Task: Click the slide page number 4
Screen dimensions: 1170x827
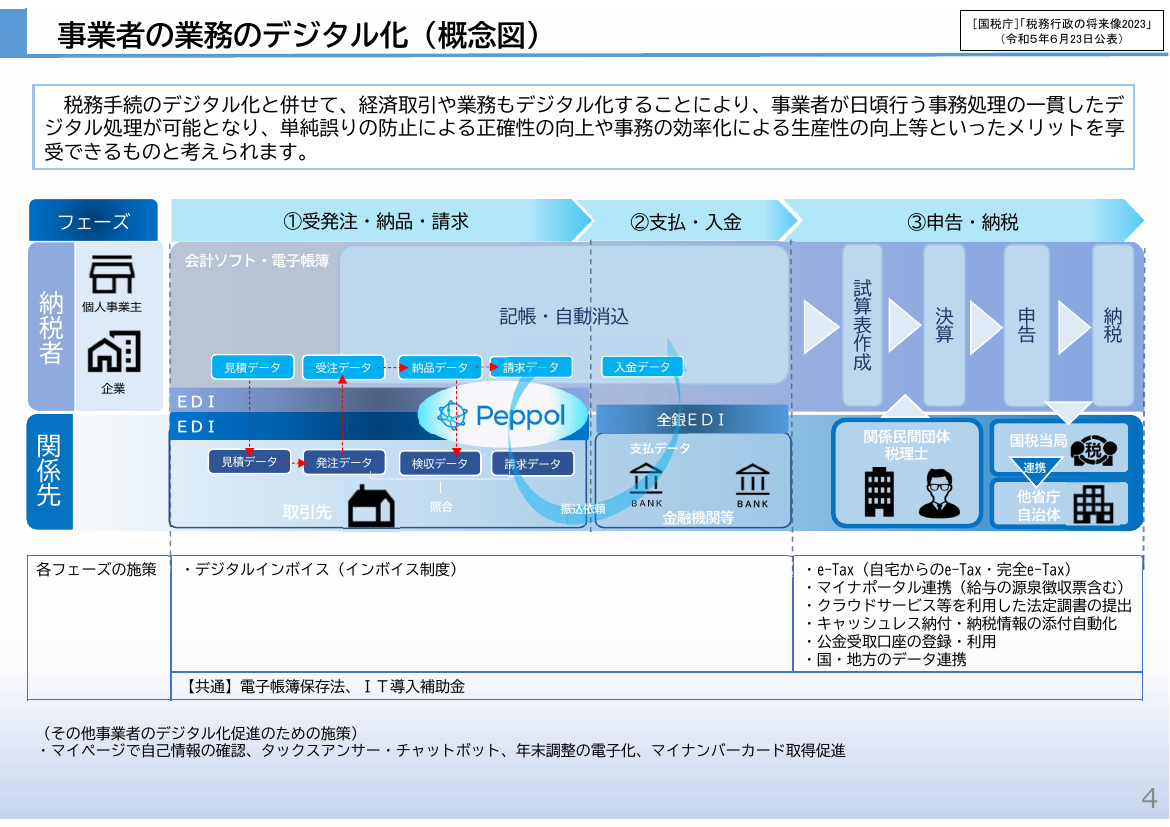Action: [1150, 797]
